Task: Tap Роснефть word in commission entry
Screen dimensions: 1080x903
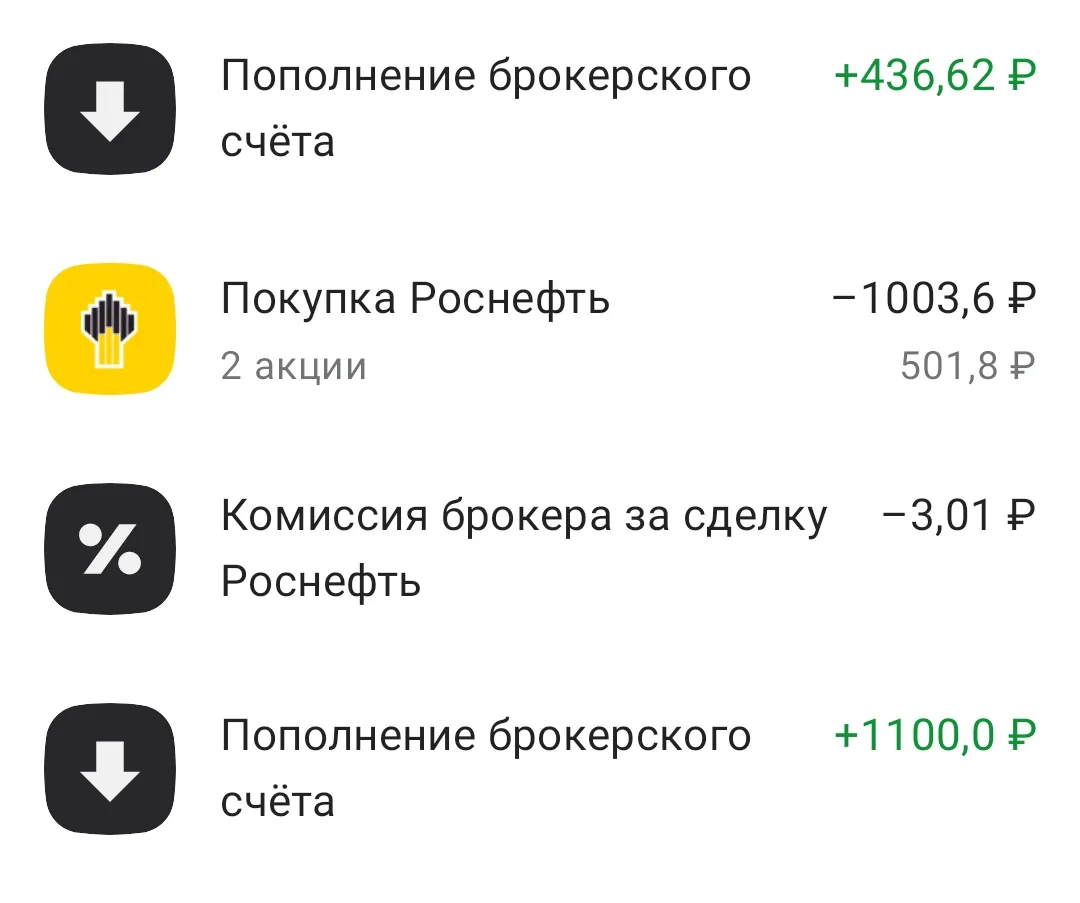Action: click(321, 583)
